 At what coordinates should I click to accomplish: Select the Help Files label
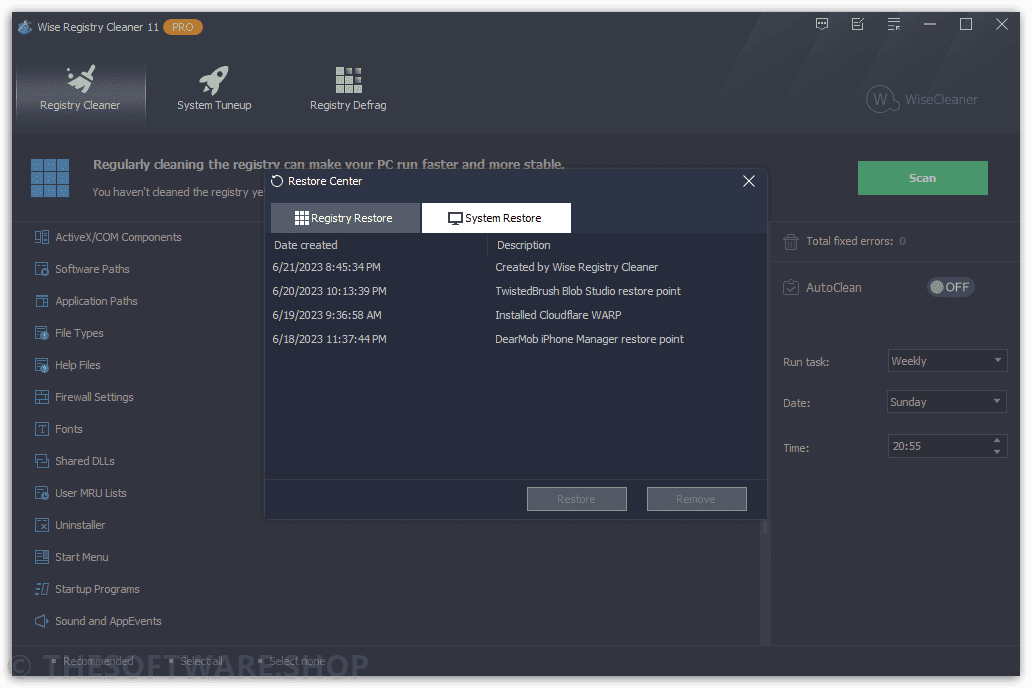[x=78, y=365]
